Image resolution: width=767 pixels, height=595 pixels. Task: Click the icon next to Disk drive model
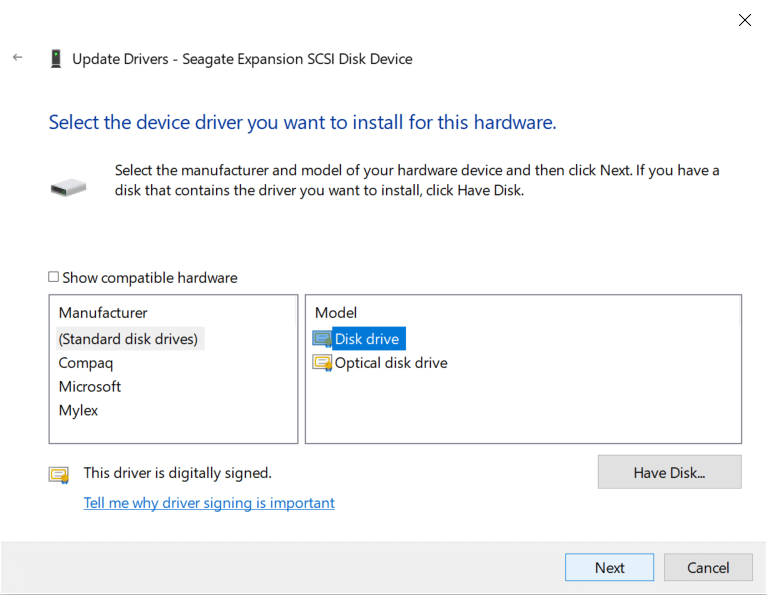tap(322, 339)
